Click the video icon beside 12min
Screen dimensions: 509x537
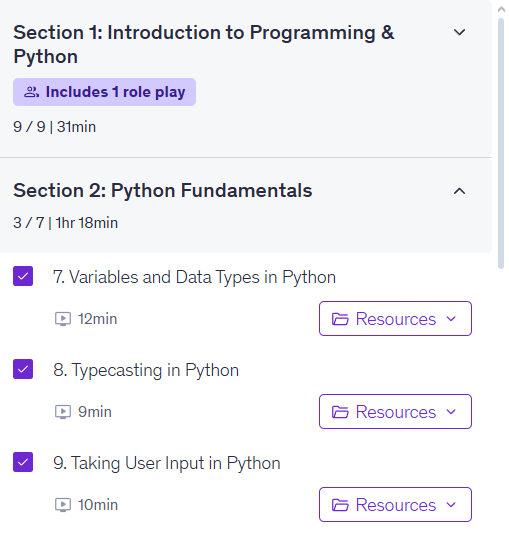pyautogui.click(x=63, y=319)
